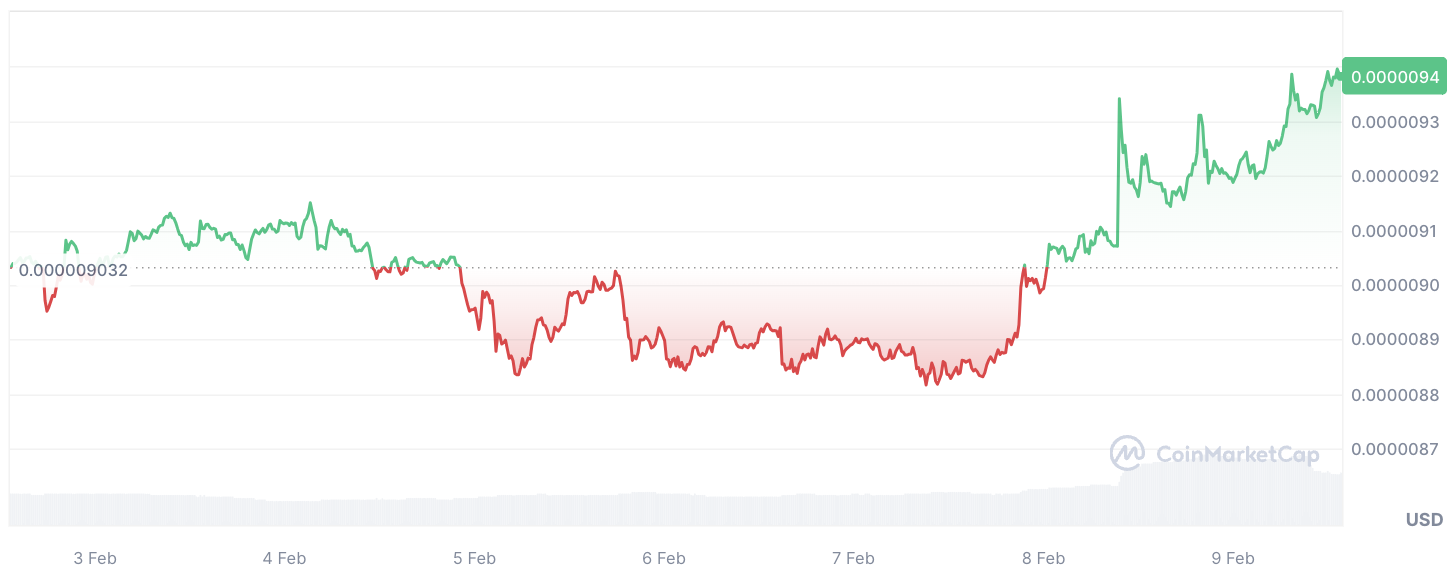Pick the 6 Feb date label
This screenshot has width=1454, height=578.
[663, 558]
